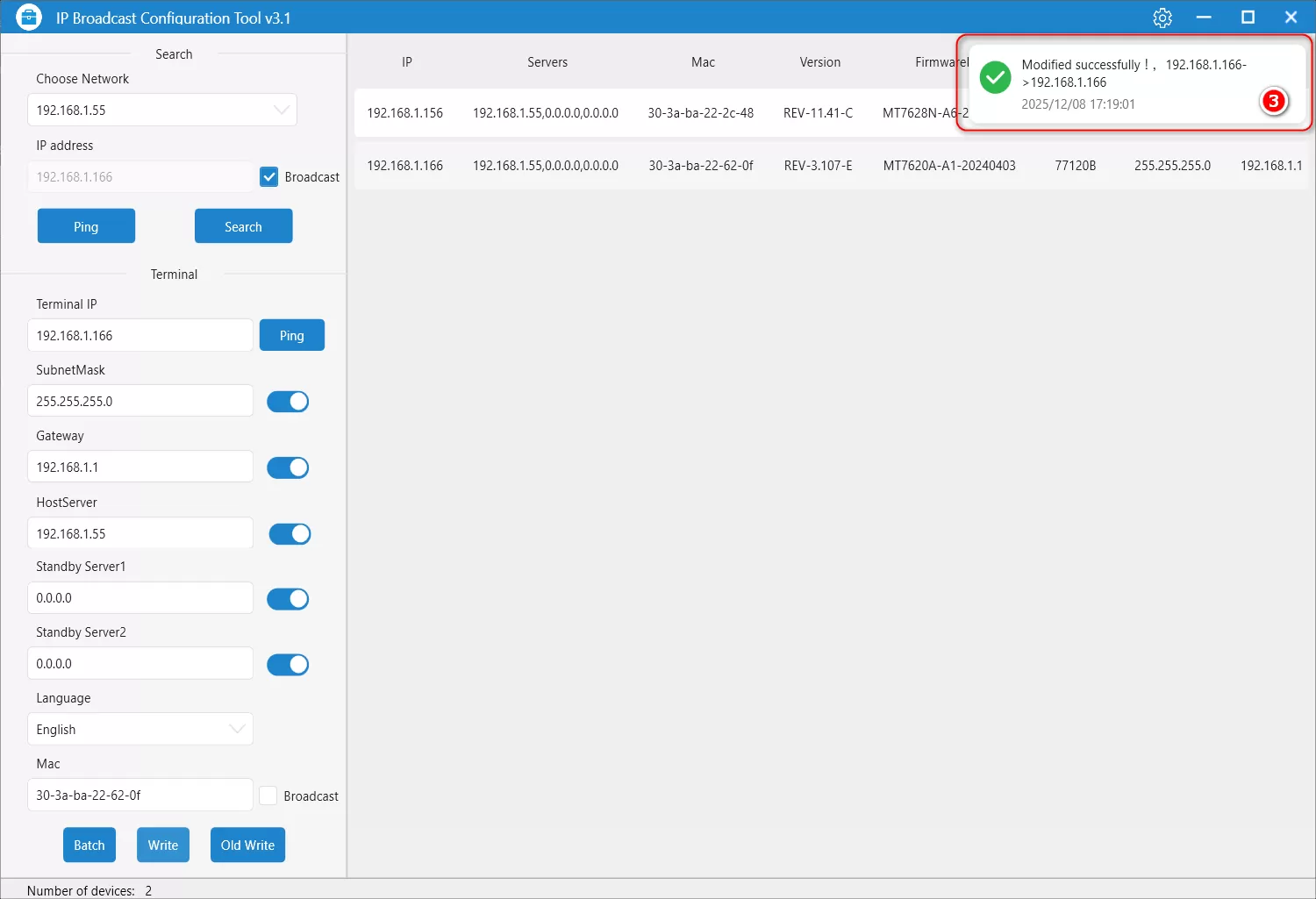This screenshot has height=899, width=1316.
Task: Open the settings gear icon
Action: 1162,18
